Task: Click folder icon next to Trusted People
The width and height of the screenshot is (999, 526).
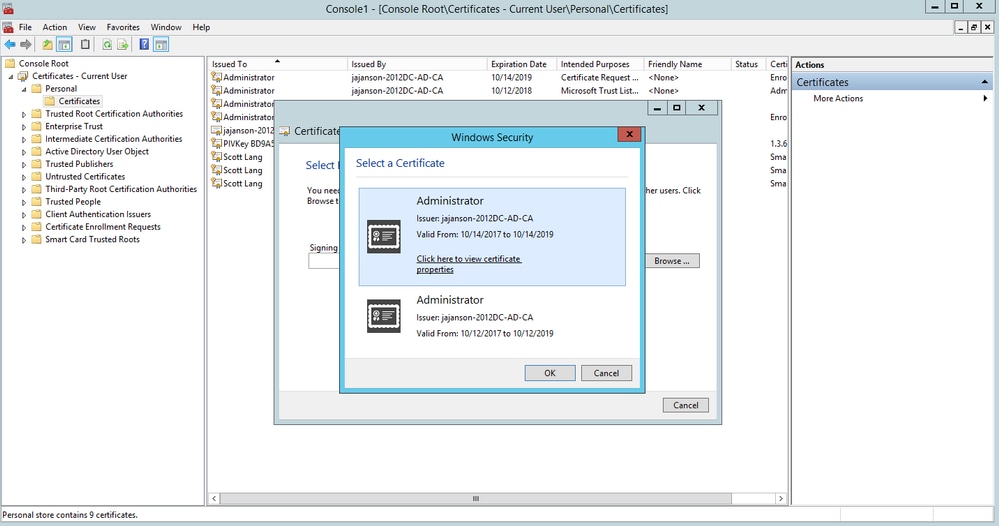Action: tap(36, 201)
